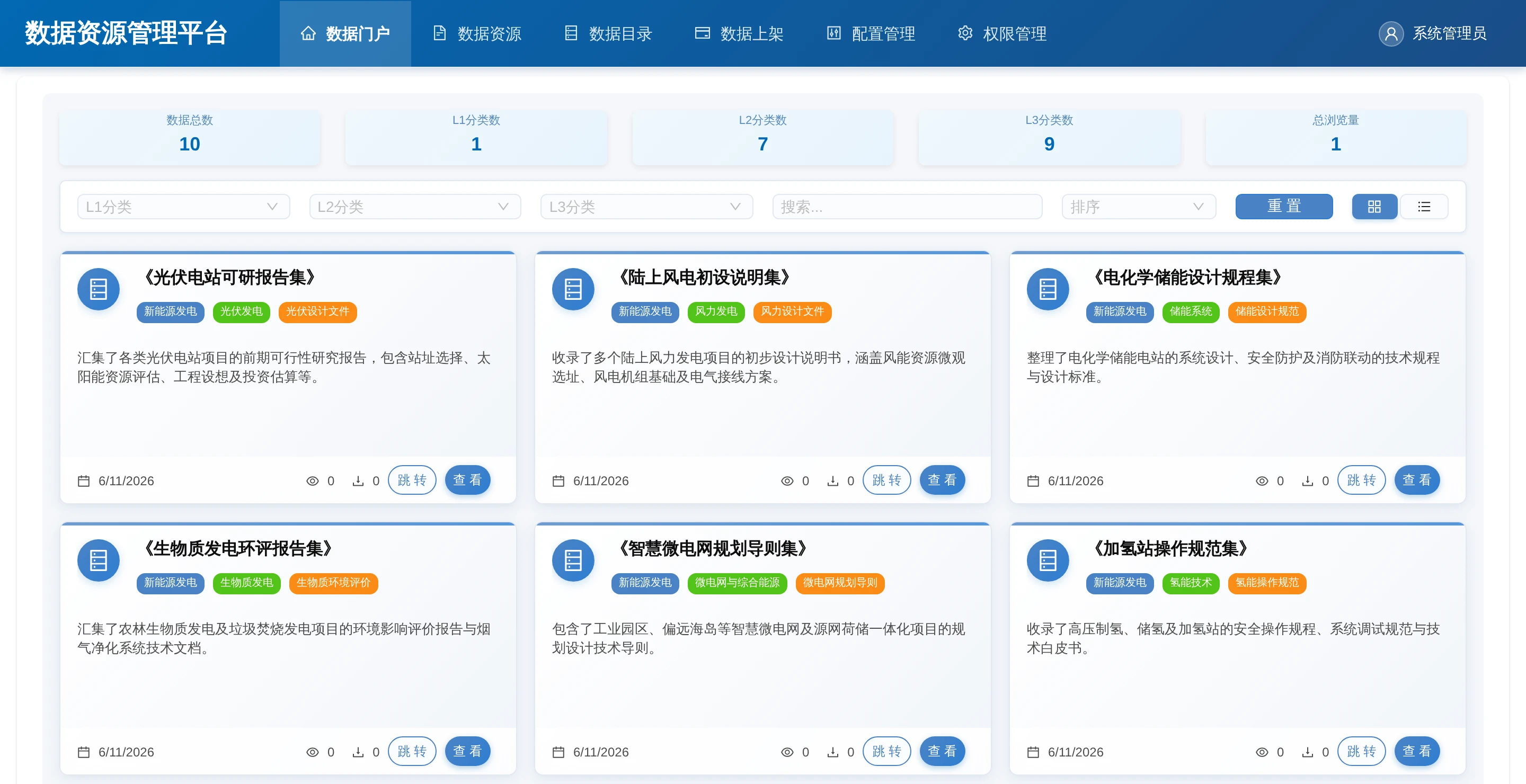Click the view-count eye icon on 生物质发电环评报告集
Viewport: 1526px width, 784px height.
click(312, 752)
